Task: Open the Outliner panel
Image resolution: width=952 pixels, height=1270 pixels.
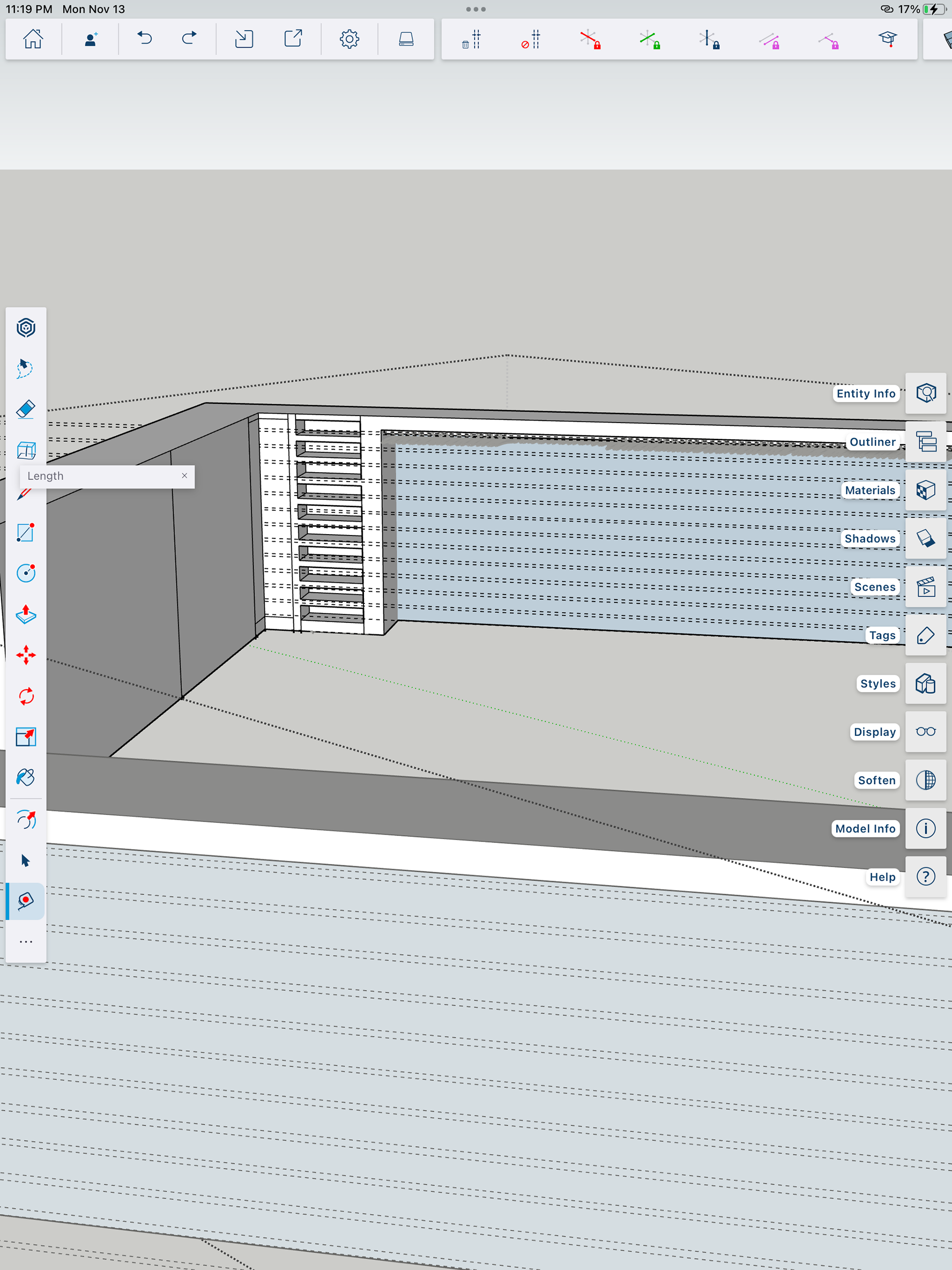Action: coord(926,442)
